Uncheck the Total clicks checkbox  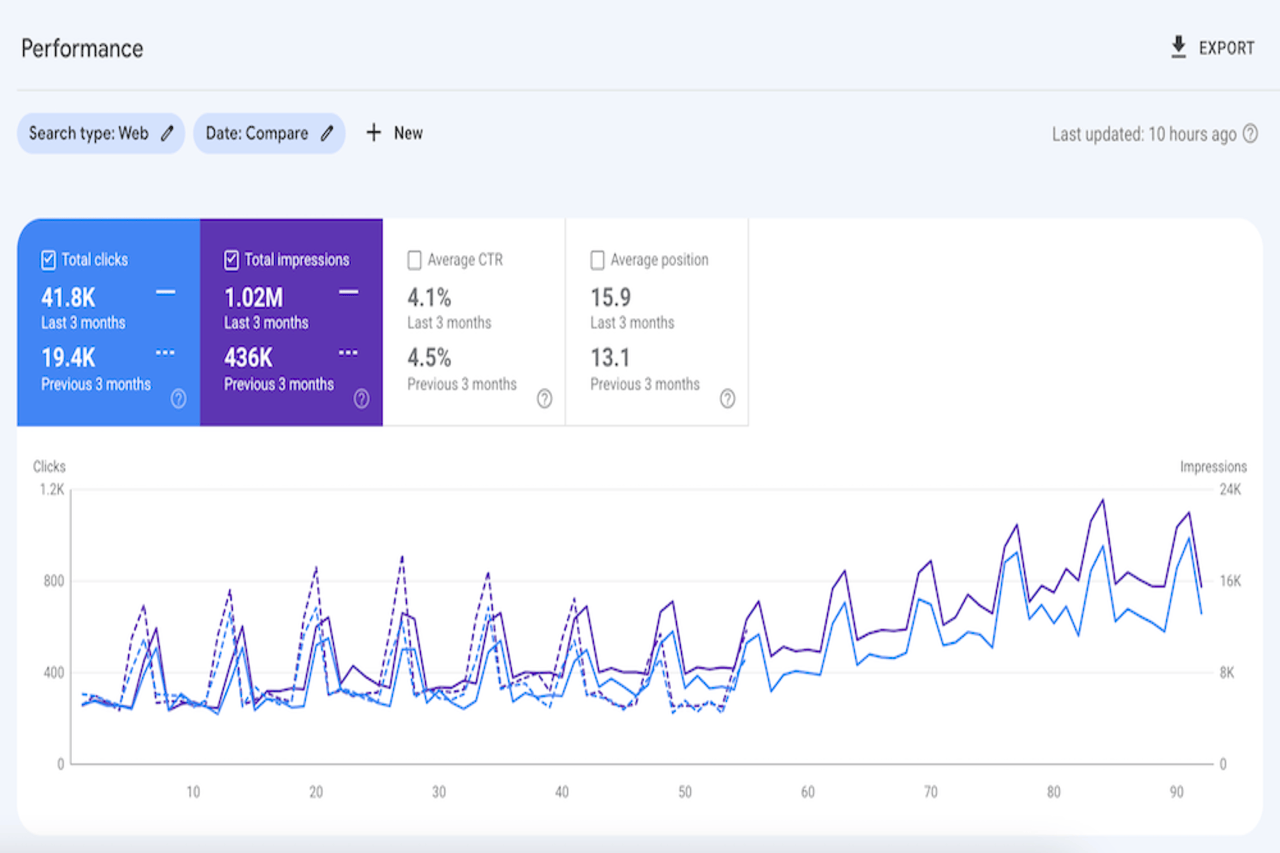48,260
